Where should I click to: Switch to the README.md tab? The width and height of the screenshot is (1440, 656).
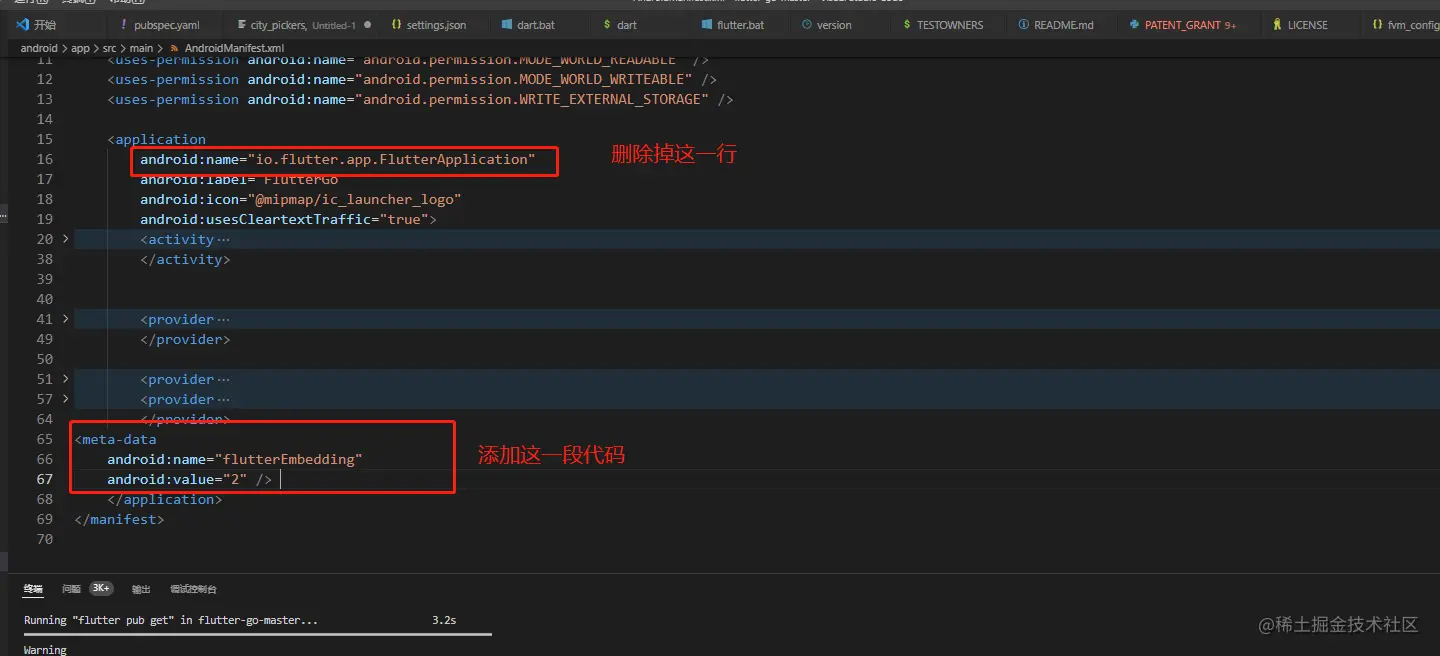[1063, 25]
